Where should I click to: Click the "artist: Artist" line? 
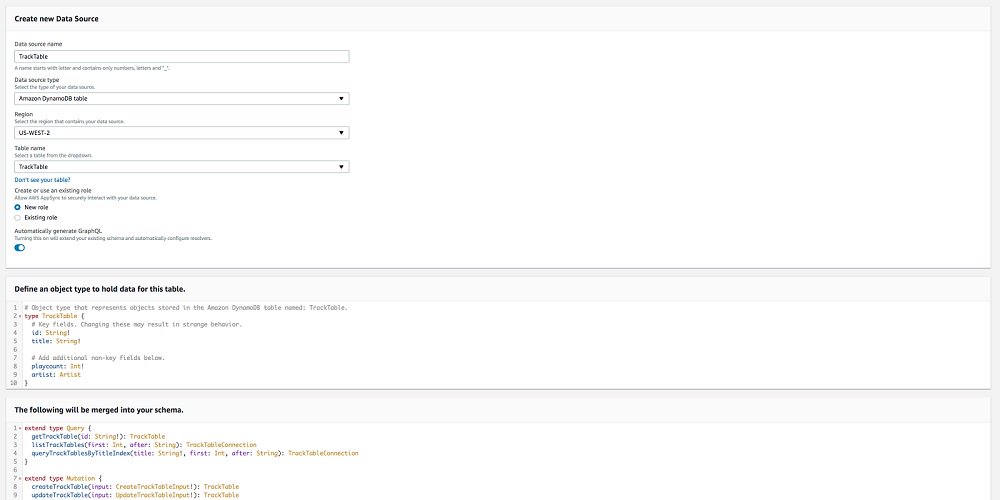click(56, 375)
